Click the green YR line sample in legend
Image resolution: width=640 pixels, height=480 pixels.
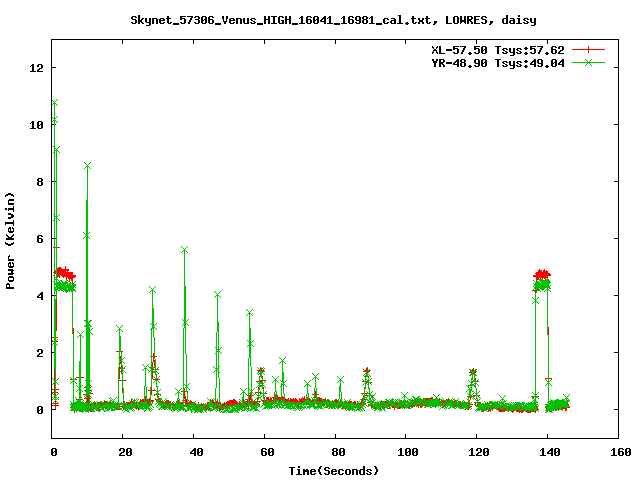588,62
